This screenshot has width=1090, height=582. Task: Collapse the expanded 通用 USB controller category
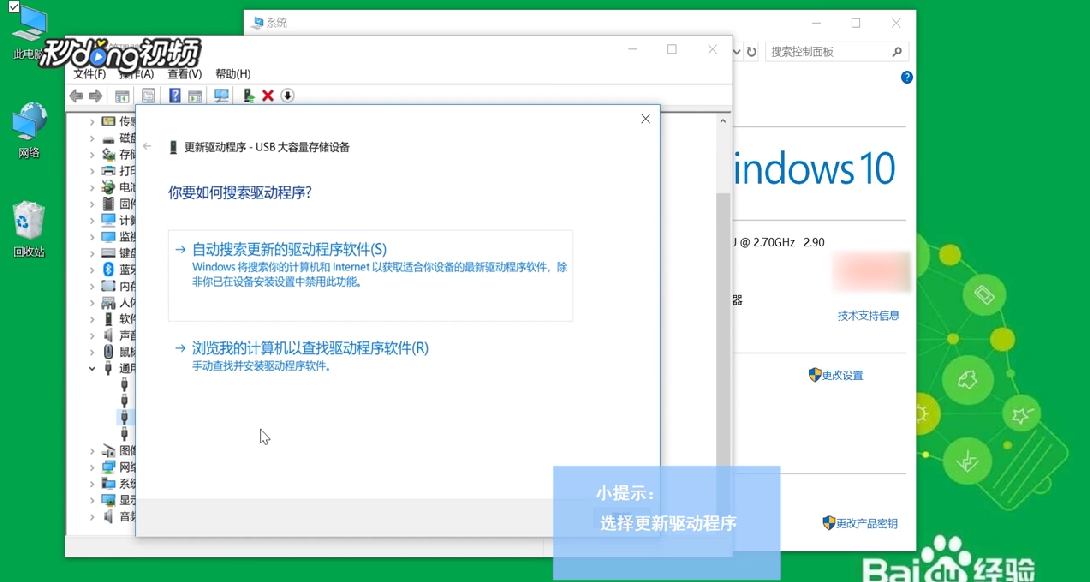tap(92, 369)
